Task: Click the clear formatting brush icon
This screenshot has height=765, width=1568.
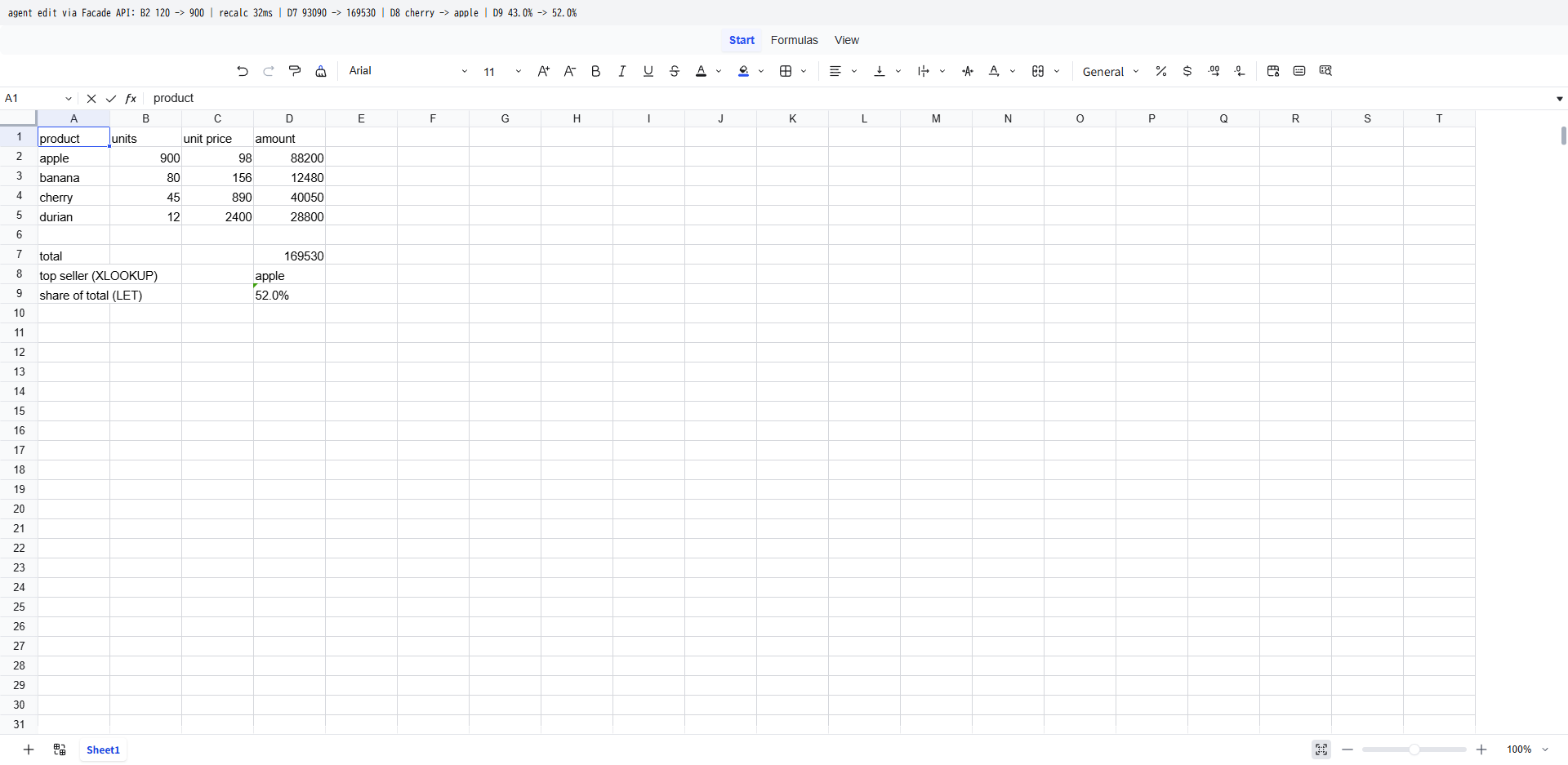Action: 321,71
